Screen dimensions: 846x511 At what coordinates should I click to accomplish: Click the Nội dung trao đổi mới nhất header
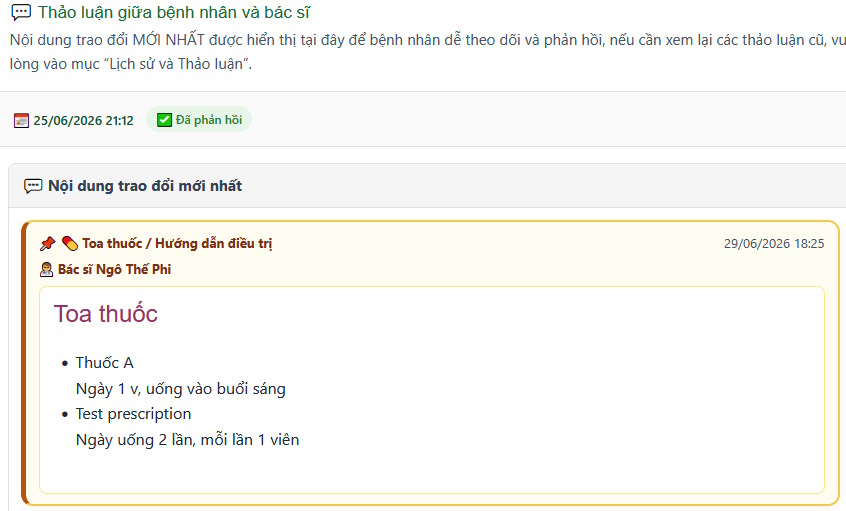[x=145, y=186]
